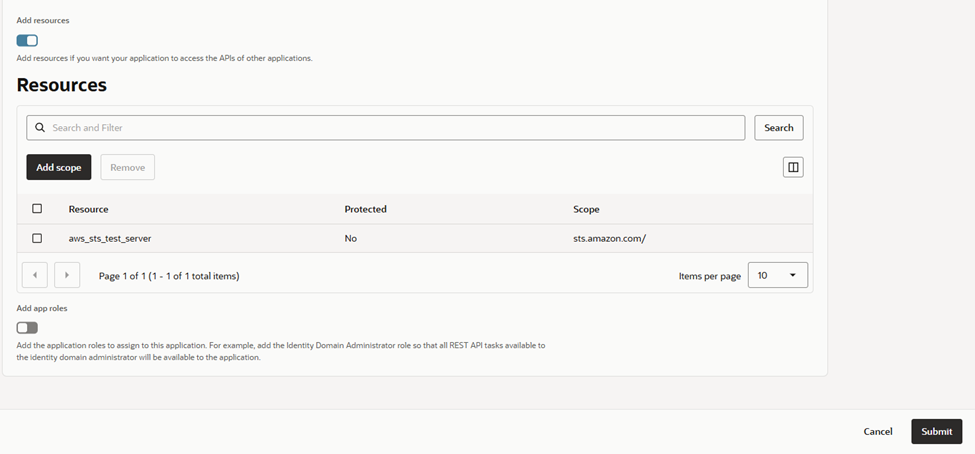Select all resources header checkbox
This screenshot has height=454, width=975.
pos(38,209)
